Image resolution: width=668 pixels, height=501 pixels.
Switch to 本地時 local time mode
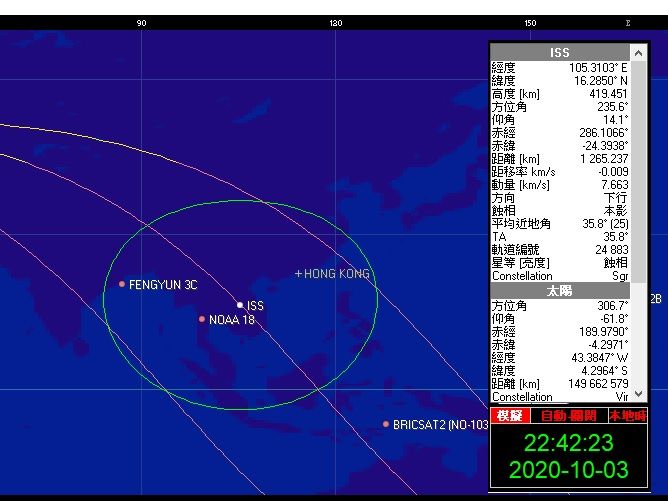tap(627, 415)
